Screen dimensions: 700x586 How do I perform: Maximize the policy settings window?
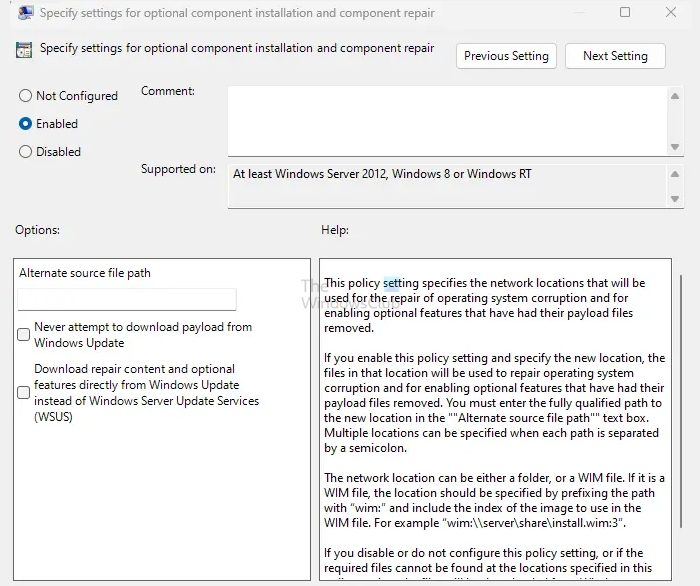625,13
